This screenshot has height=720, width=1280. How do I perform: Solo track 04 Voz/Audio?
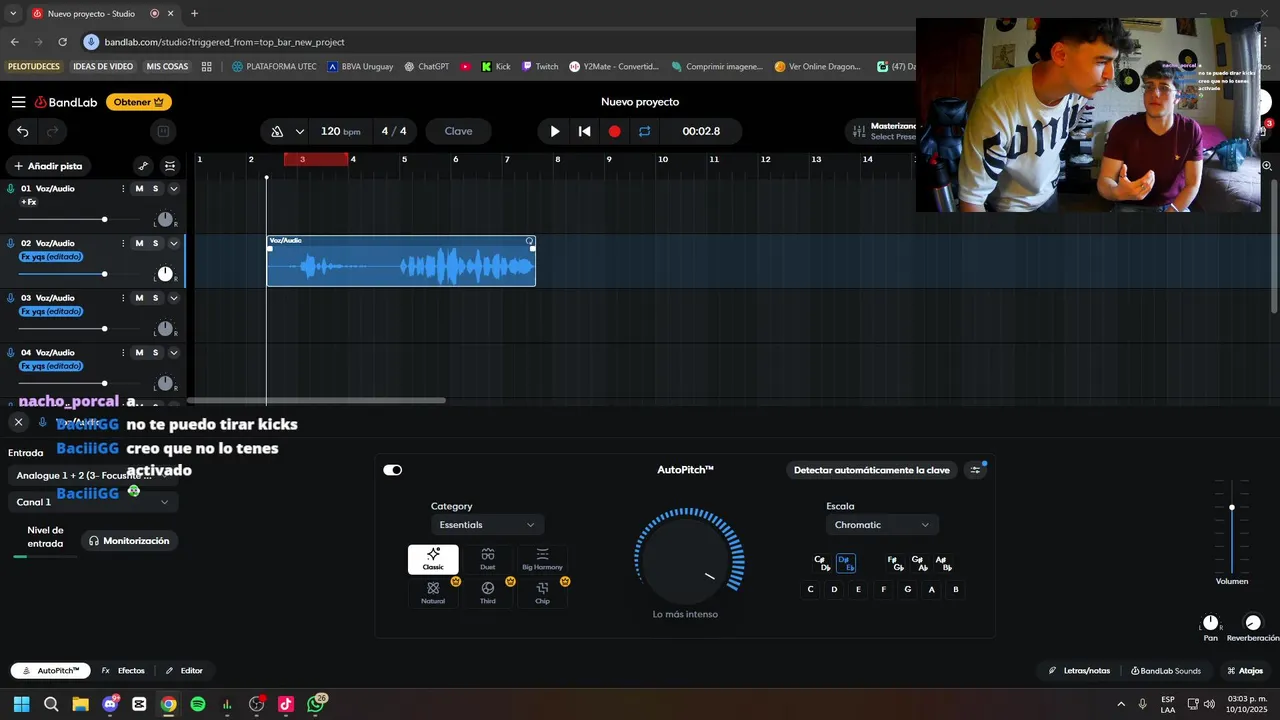(x=155, y=353)
